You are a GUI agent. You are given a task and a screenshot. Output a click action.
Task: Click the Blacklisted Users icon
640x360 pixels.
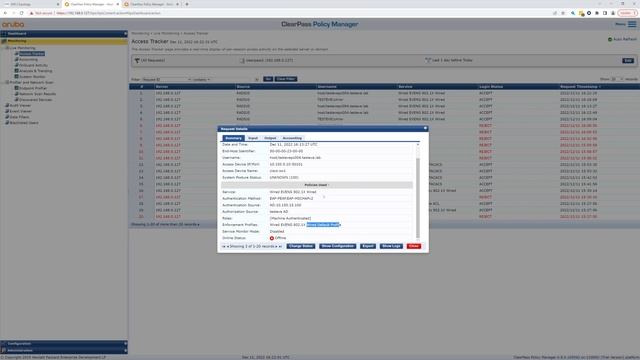[7, 122]
